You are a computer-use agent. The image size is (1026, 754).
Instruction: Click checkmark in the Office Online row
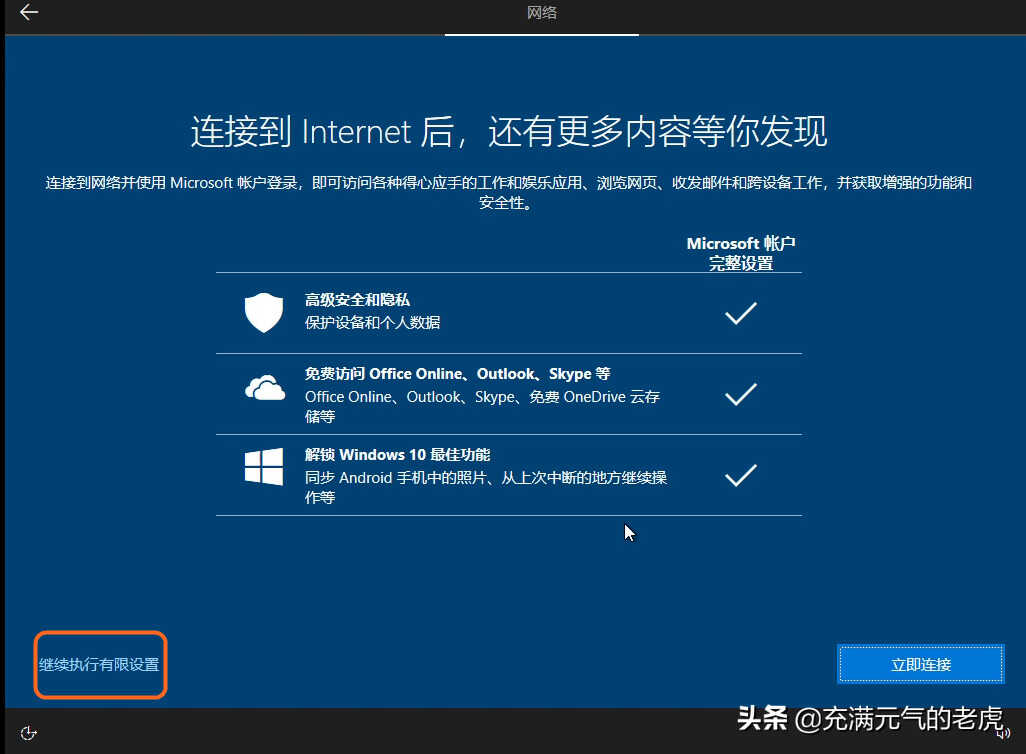(740, 395)
